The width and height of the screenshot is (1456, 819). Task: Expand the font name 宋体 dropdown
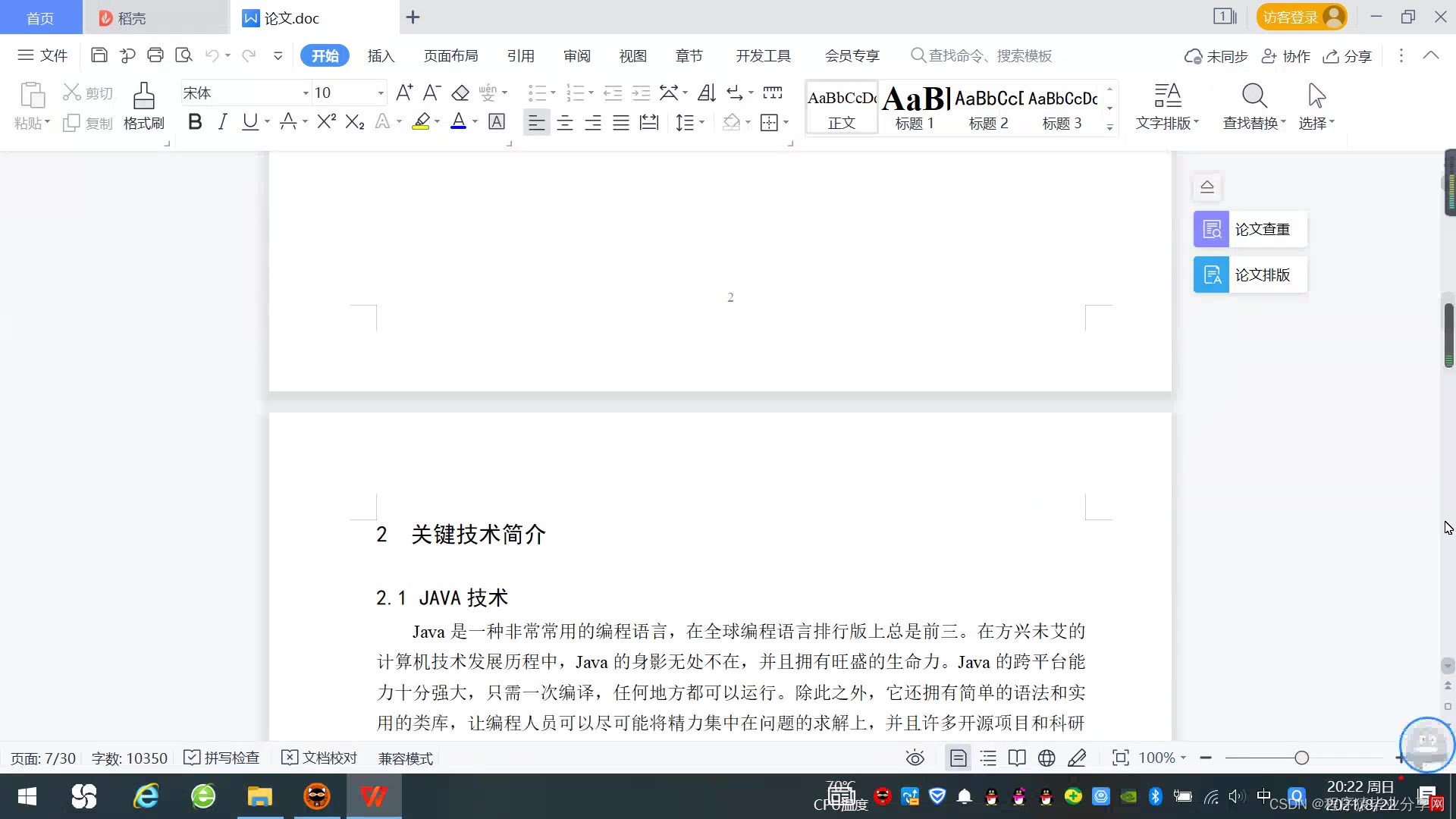coord(306,93)
